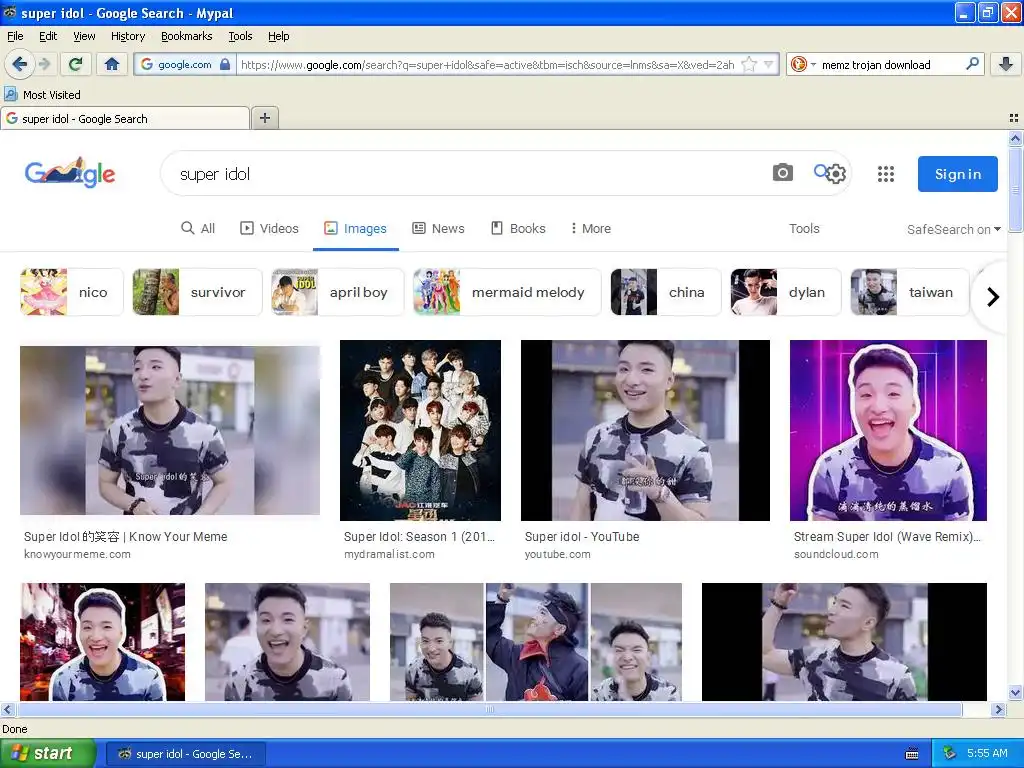Switch to News results
This screenshot has height=768, width=1024.
(x=438, y=229)
